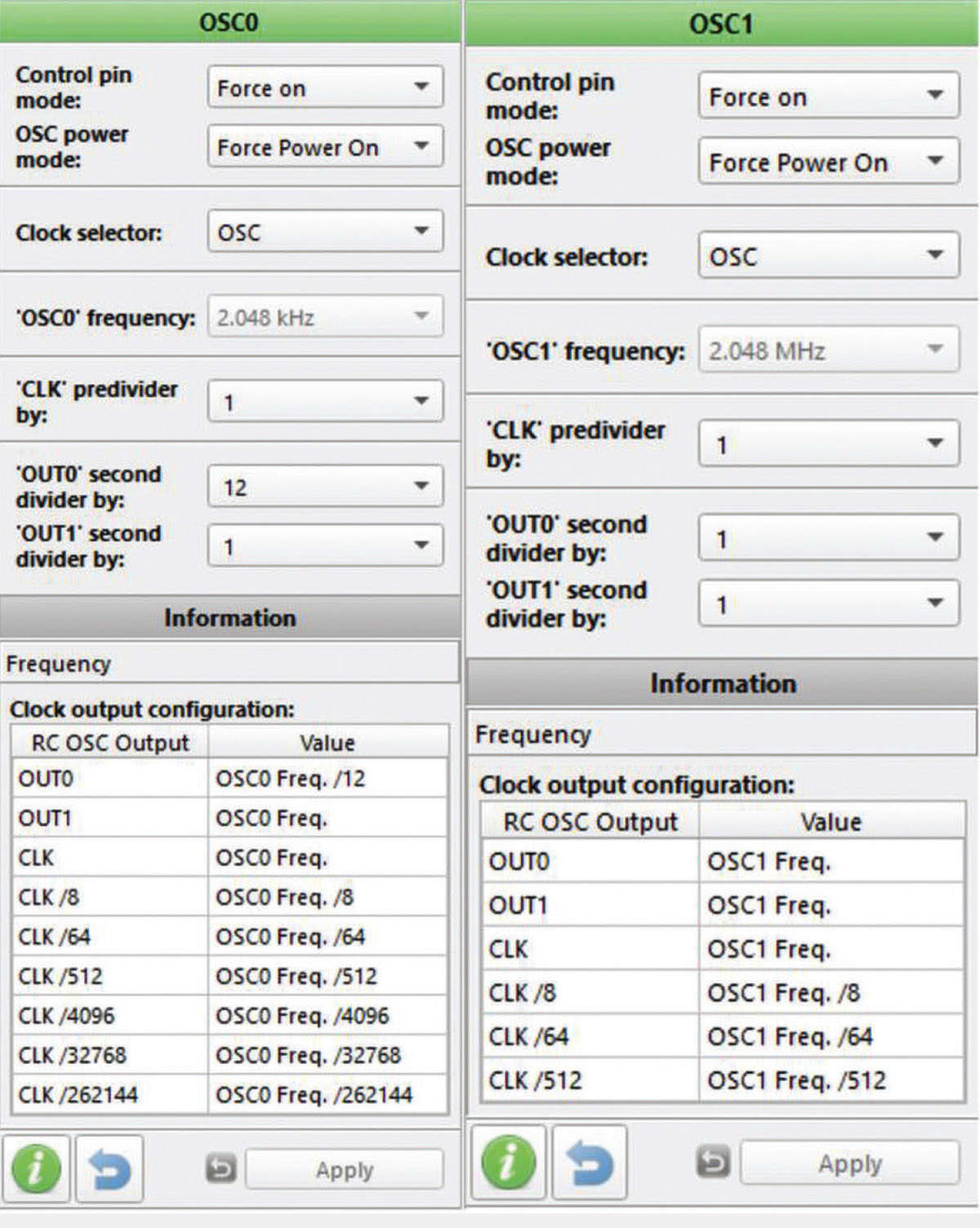Screen dimensions: 980x1228
Task: Click the small gray revert icon beside OSC0 Apply
Action: 220,1168
